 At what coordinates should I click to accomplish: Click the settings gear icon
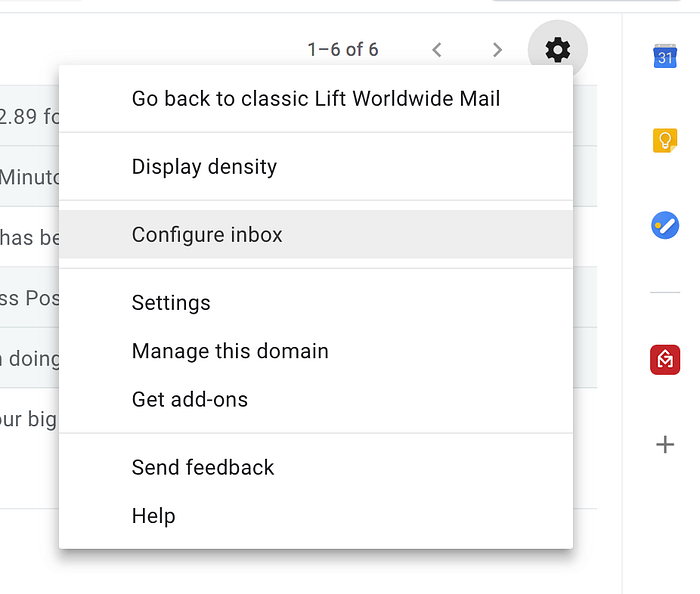(x=558, y=50)
